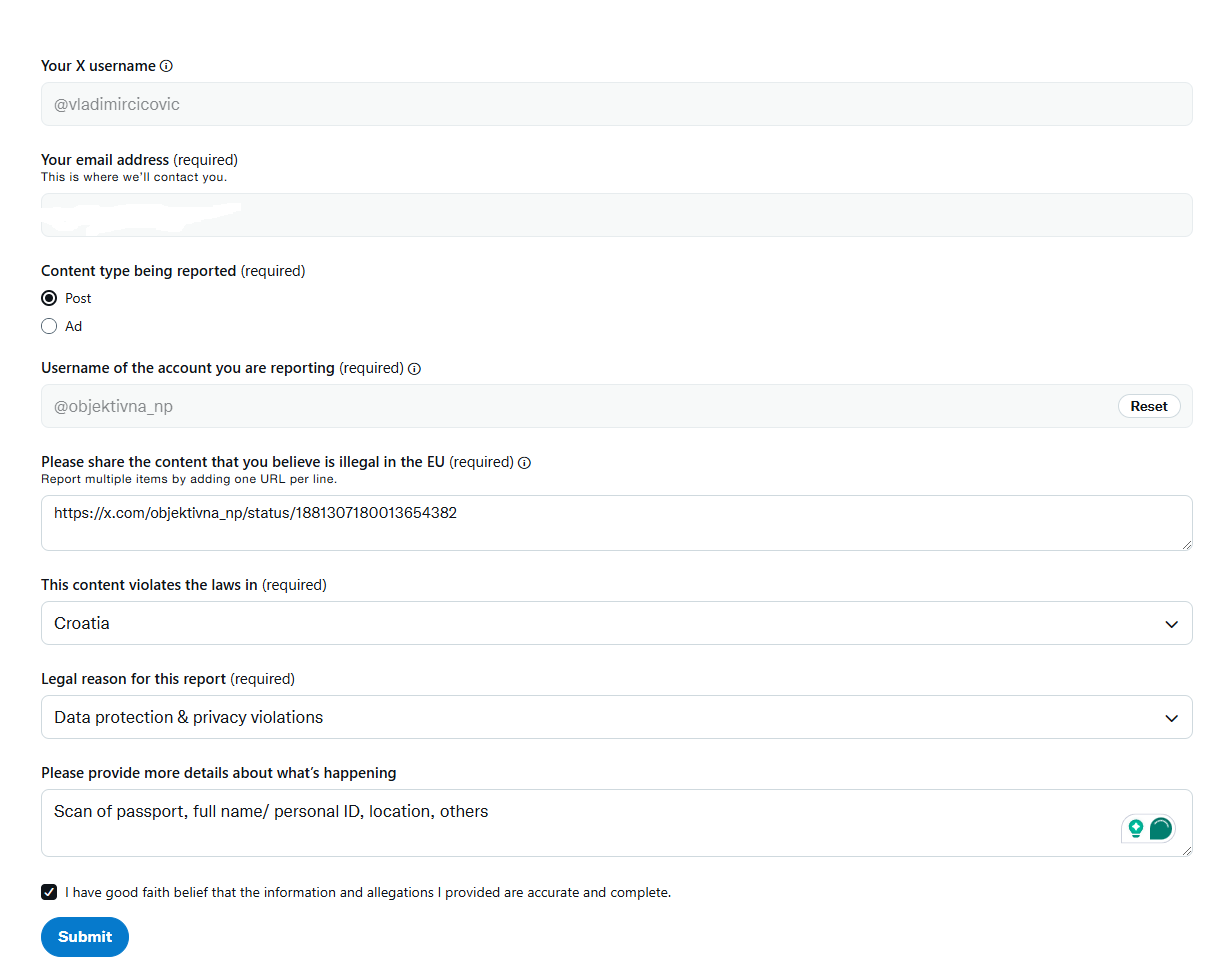Image resolution: width=1222 pixels, height=964 pixels.
Task: Open the legal reason dropdown
Action: (616, 717)
